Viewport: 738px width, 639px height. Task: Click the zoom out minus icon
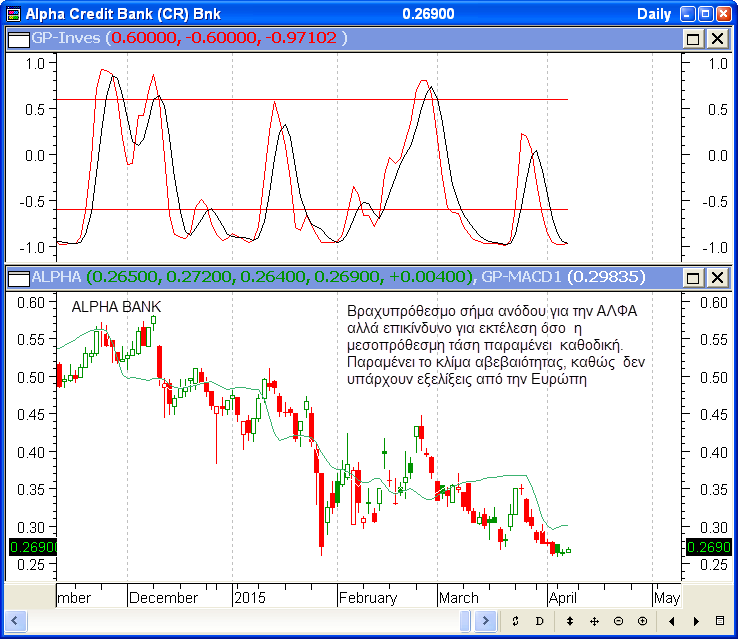[x=618, y=621]
